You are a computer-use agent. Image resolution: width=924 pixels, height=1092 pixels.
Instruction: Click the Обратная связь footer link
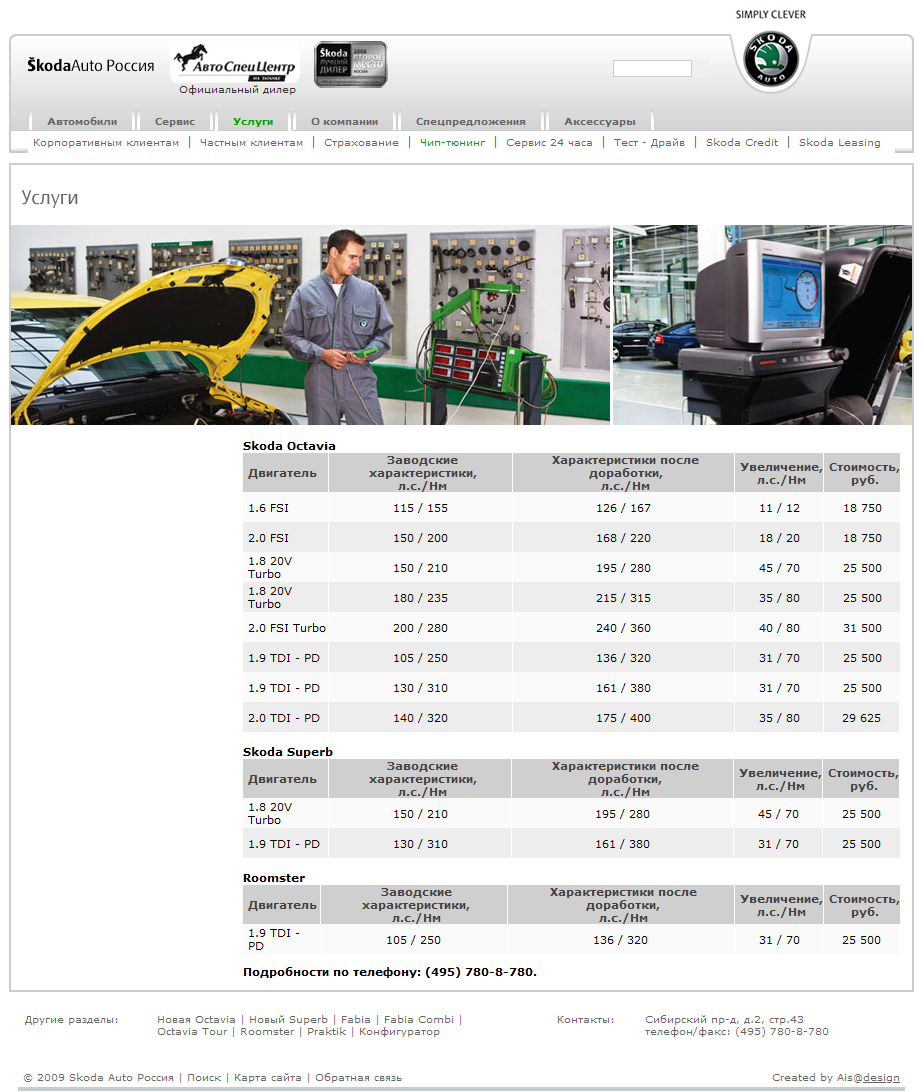coord(359,1077)
